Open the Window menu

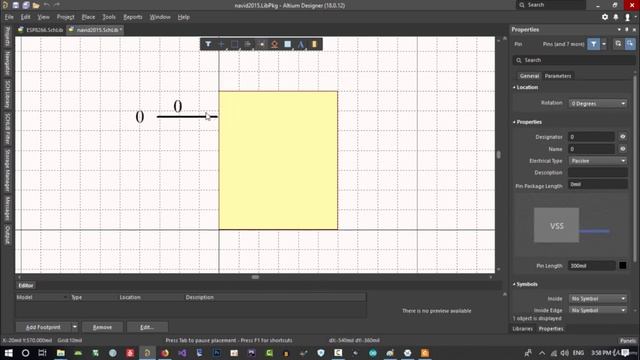[160, 17]
